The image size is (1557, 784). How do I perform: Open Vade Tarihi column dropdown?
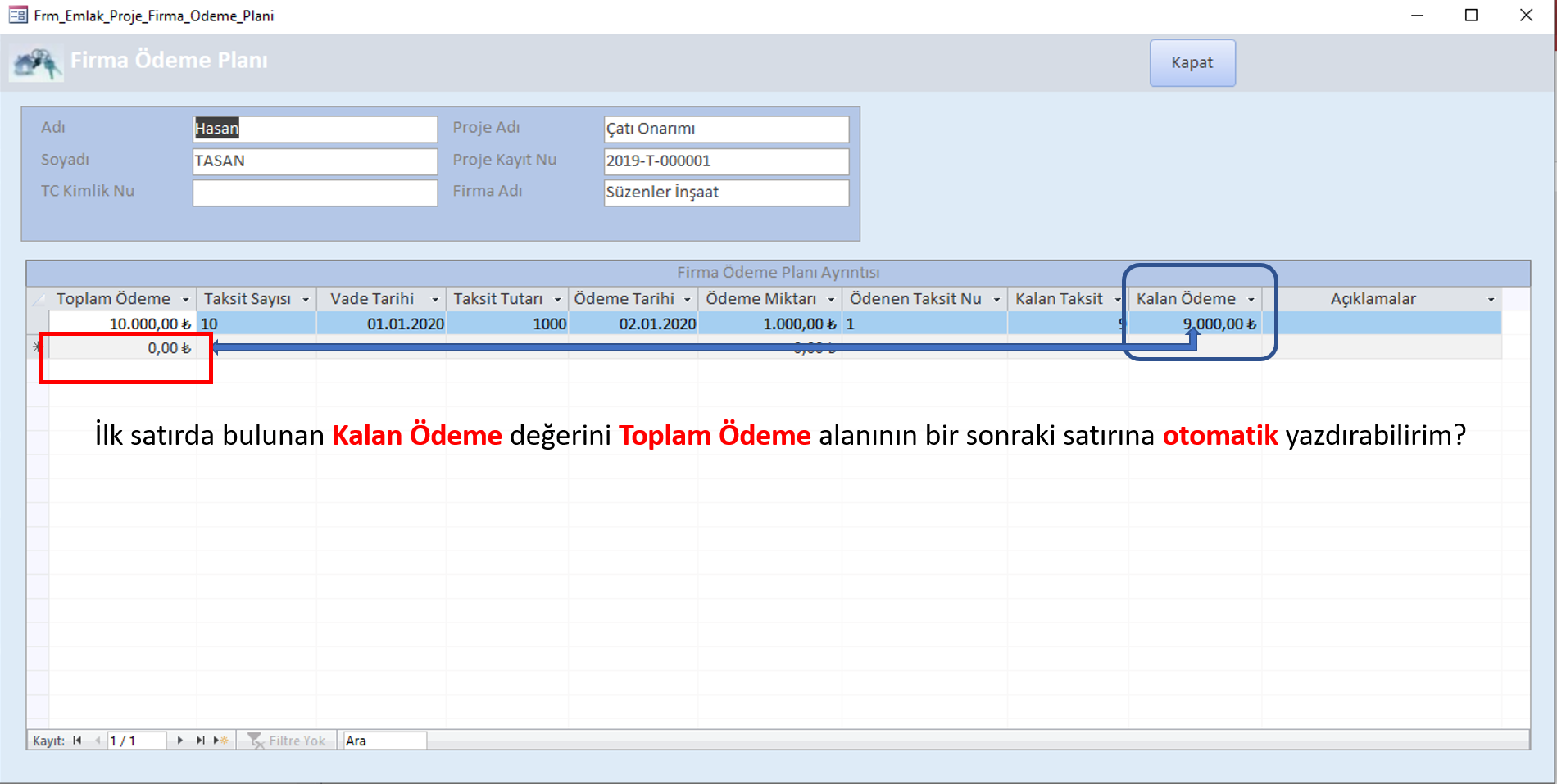point(435,300)
